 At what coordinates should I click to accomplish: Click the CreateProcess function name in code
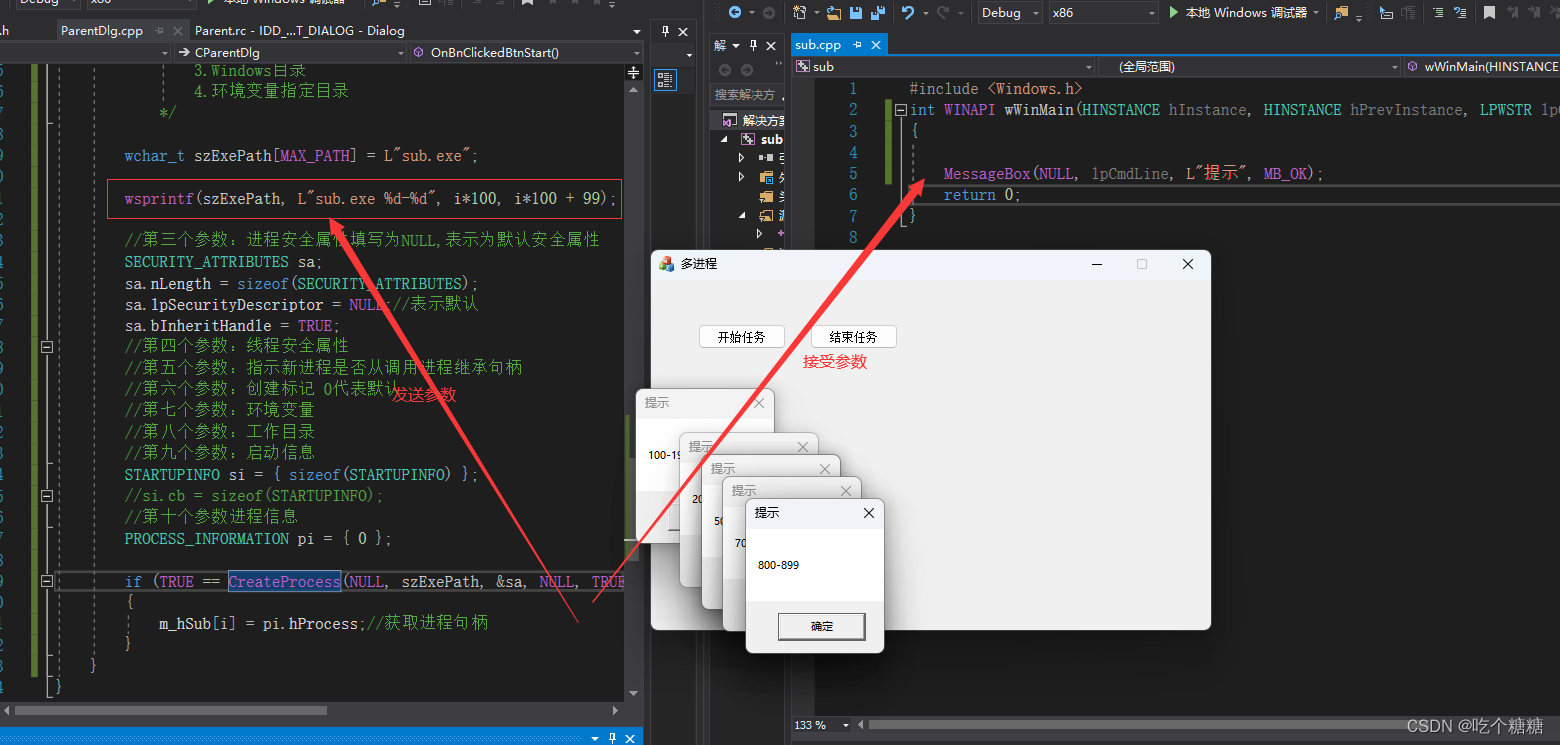[284, 581]
